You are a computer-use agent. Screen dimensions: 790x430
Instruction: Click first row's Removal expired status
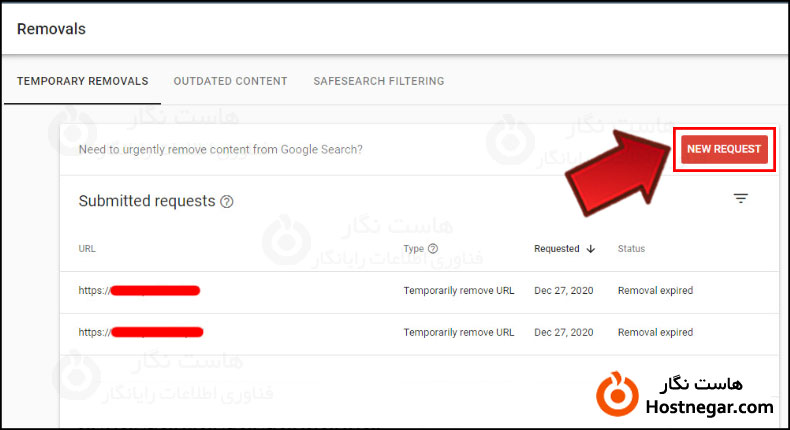(x=655, y=291)
